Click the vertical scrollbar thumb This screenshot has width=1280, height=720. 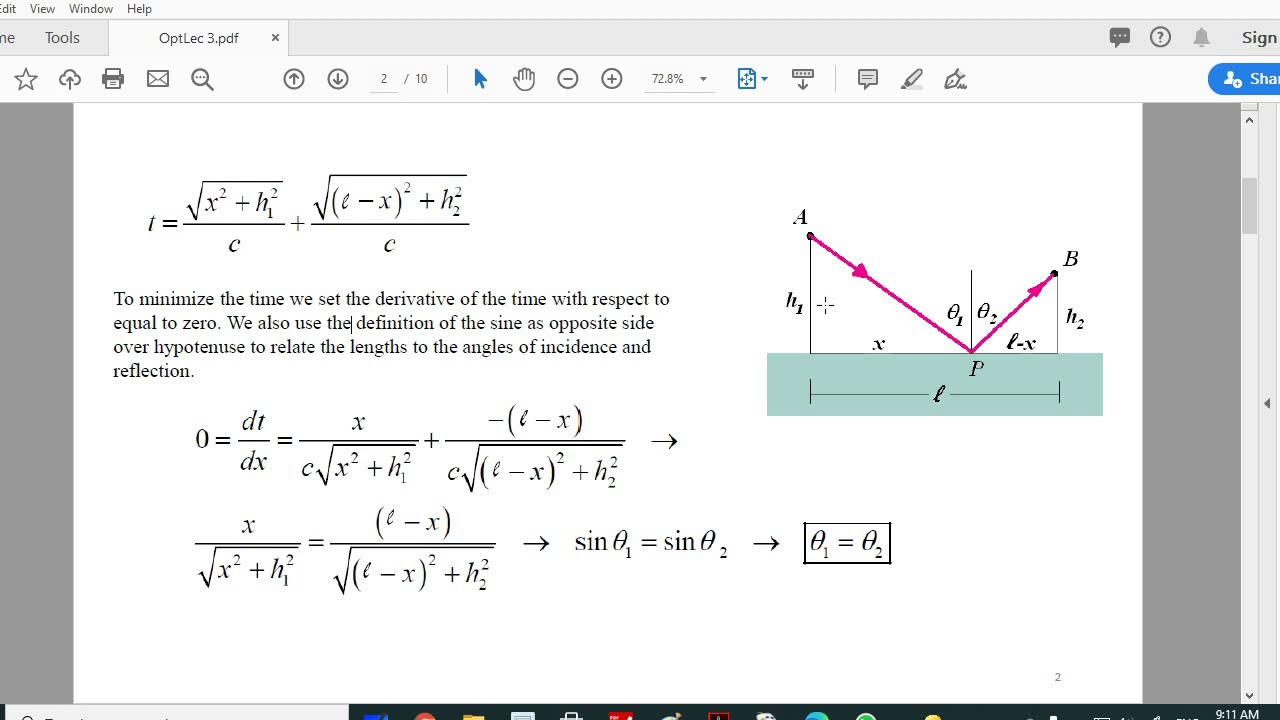(x=1249, y=205)
